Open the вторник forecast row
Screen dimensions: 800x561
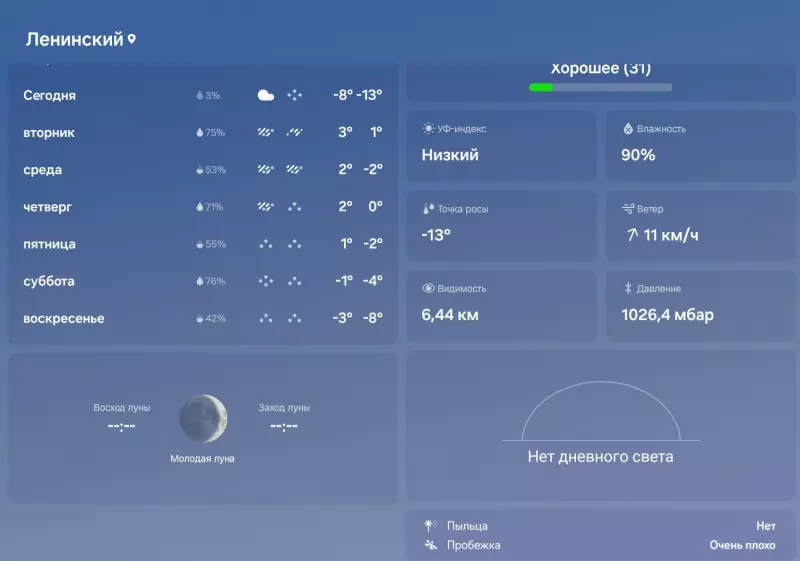tap(202, 133)
